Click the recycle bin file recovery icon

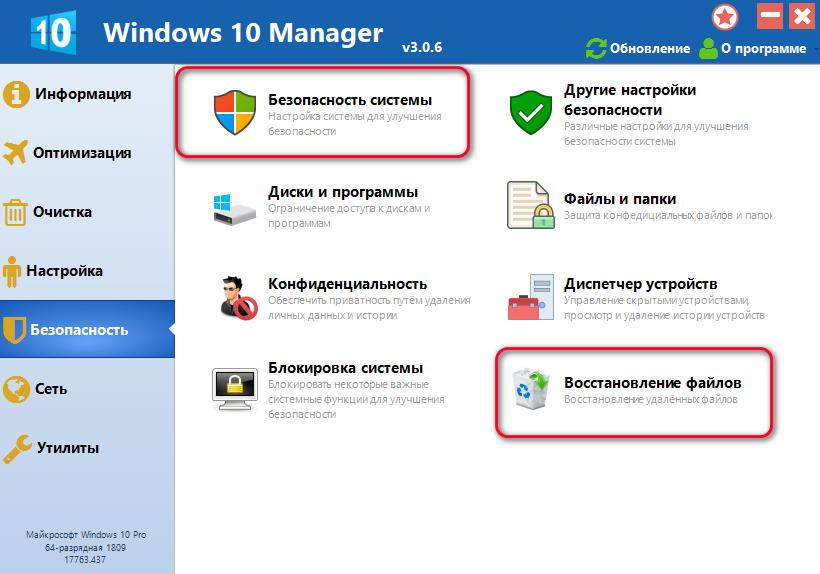click(x=531, y=390)
